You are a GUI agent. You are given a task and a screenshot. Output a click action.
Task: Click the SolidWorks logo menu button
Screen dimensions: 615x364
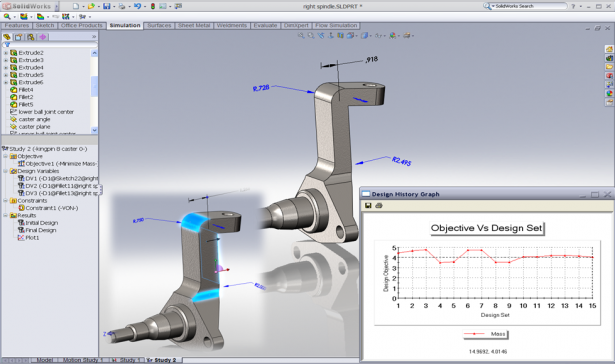pos(29,6)
